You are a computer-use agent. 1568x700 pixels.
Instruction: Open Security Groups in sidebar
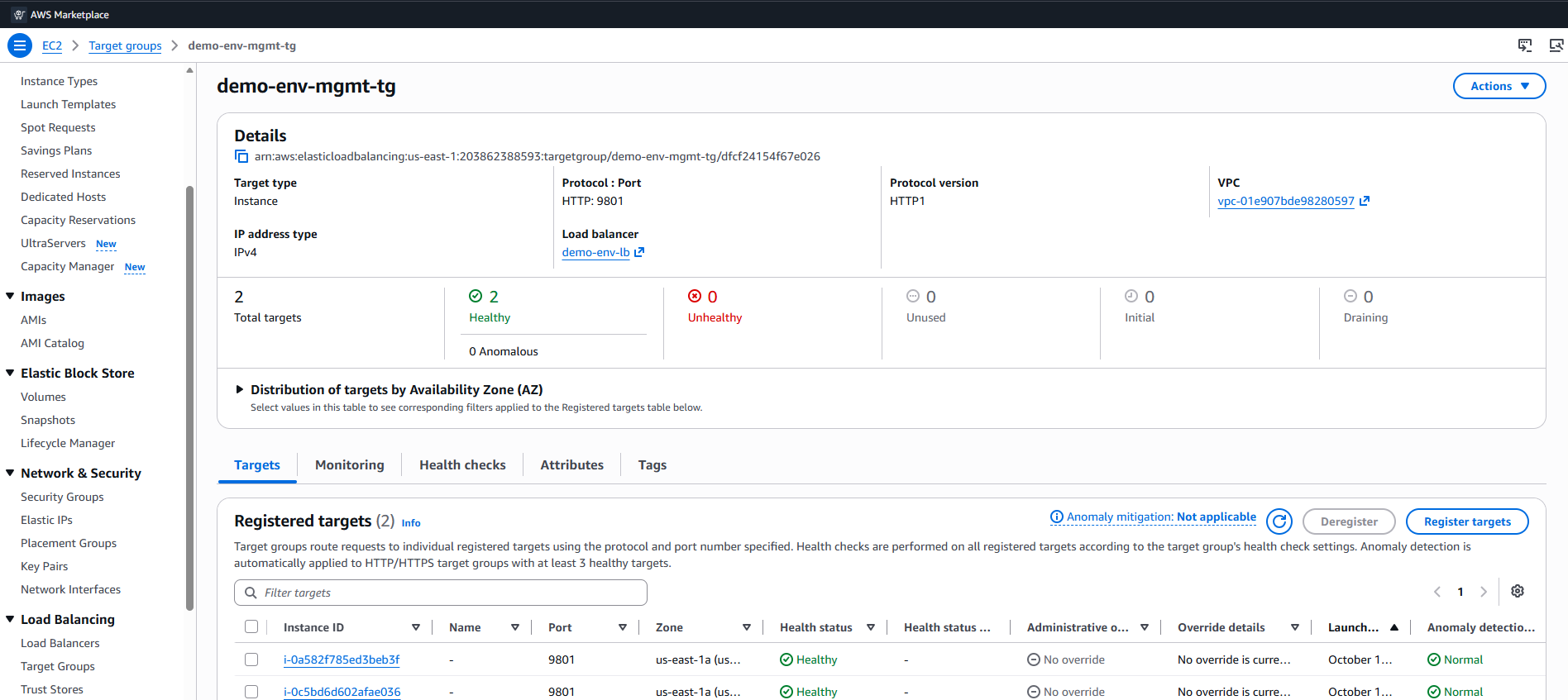coord(62,497)
